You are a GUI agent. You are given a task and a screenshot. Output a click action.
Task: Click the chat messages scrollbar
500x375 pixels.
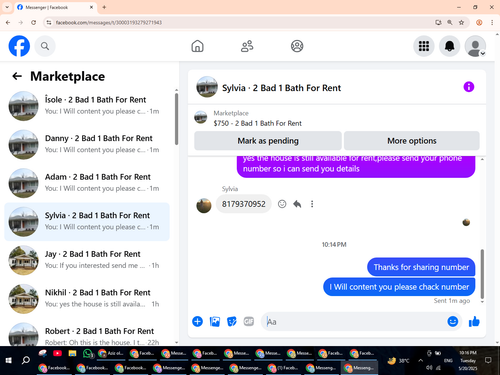[482, 274]
